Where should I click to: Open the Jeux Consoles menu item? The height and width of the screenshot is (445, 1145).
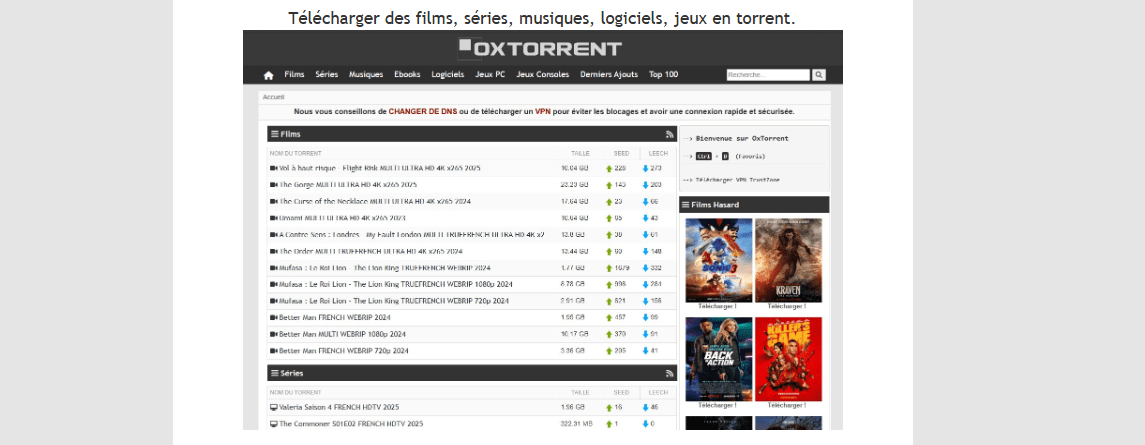[543, 75]
